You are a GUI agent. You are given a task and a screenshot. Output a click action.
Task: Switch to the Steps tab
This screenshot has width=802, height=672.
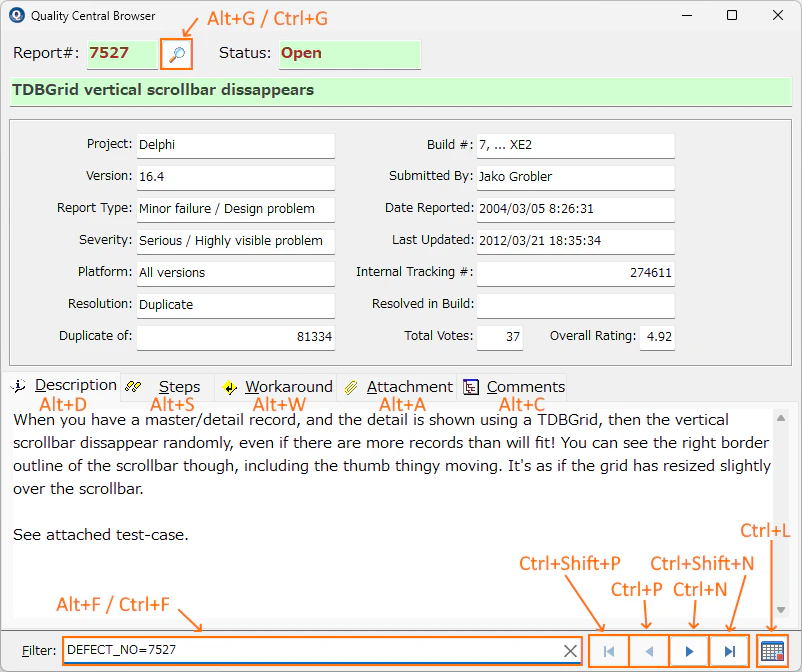point(168,387)
